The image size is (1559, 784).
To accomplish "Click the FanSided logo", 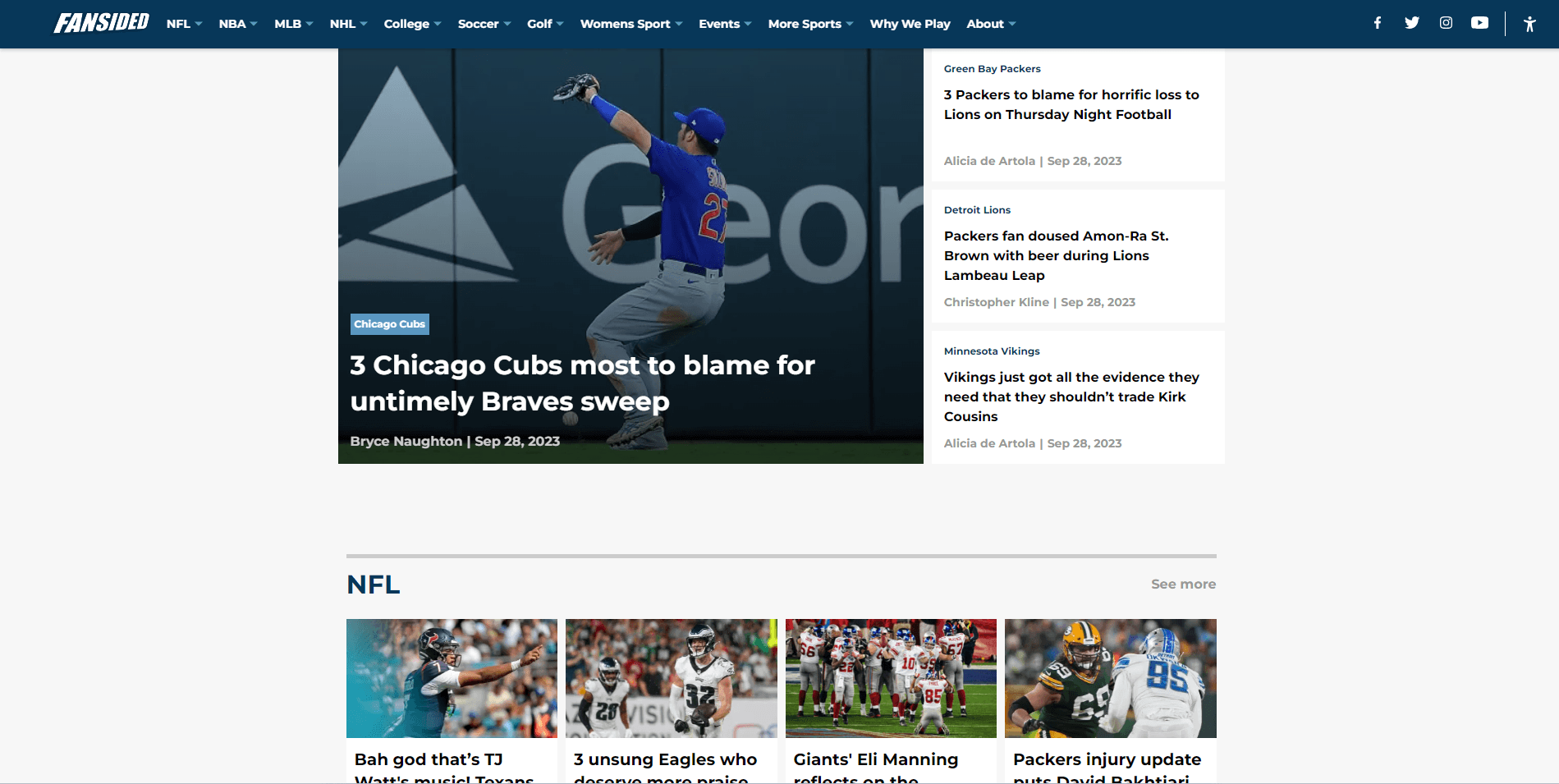I will (x=101, y=23).
